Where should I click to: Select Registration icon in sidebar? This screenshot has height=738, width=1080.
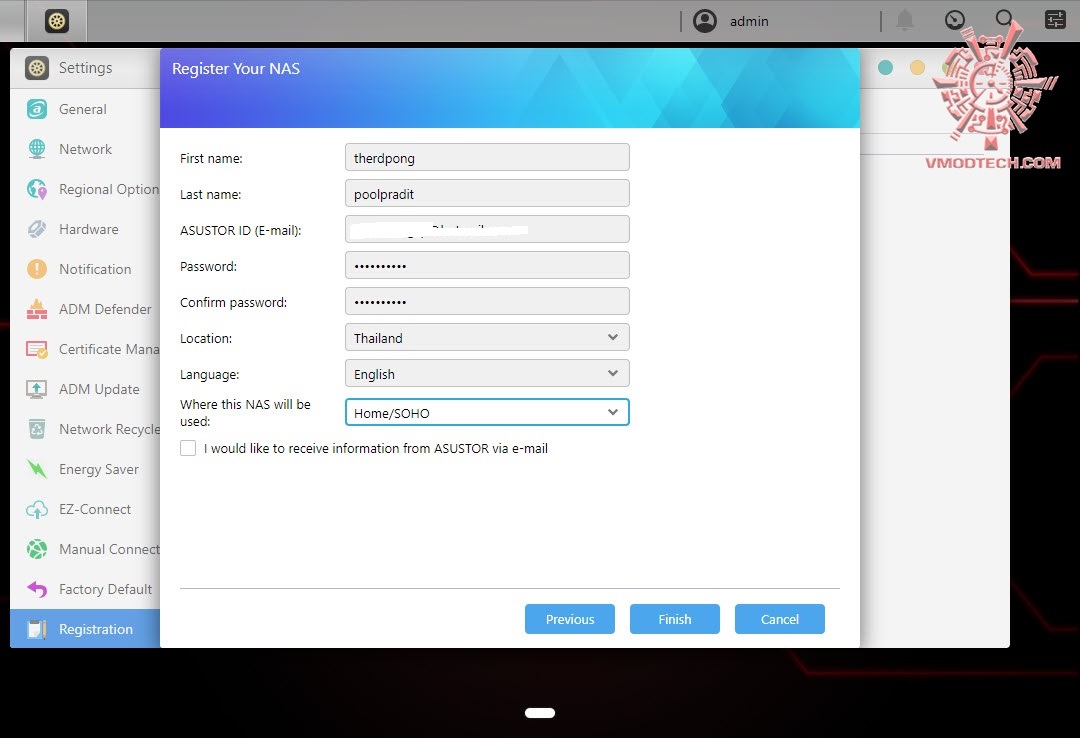click(37, 629)
